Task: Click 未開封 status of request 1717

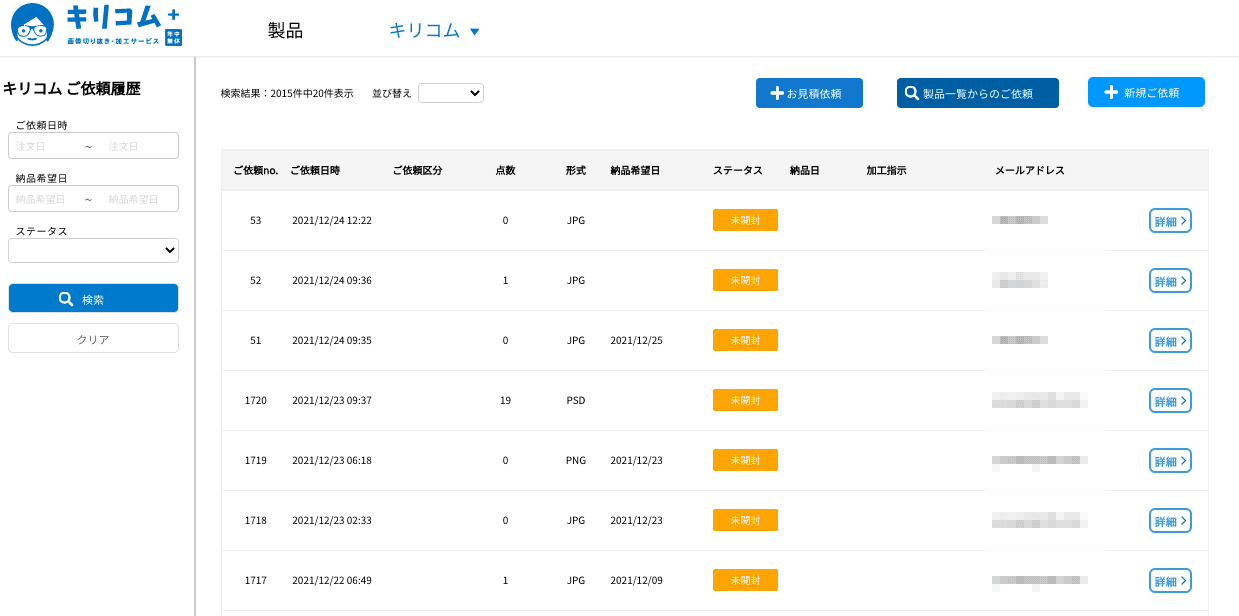Action: [x=745, y=580]
